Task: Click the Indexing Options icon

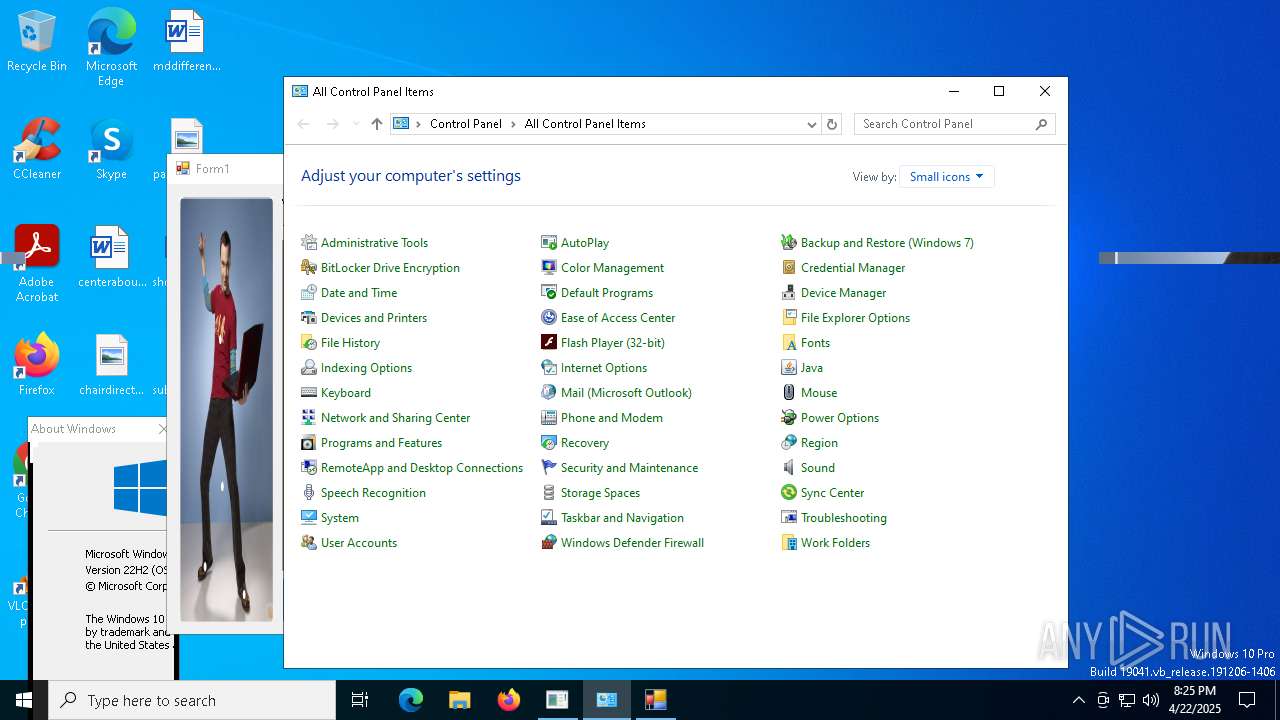Action: [309, 368]
